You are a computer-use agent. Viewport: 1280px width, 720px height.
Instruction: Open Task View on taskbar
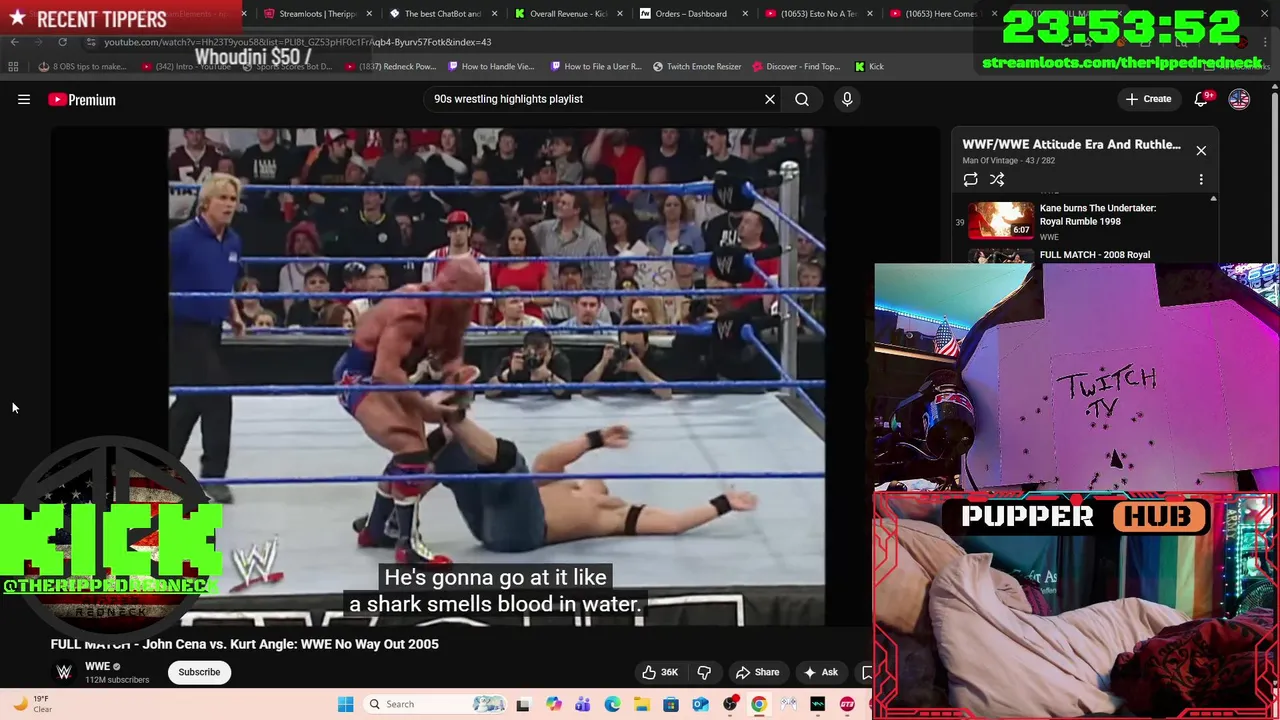(x=522, y=704)
